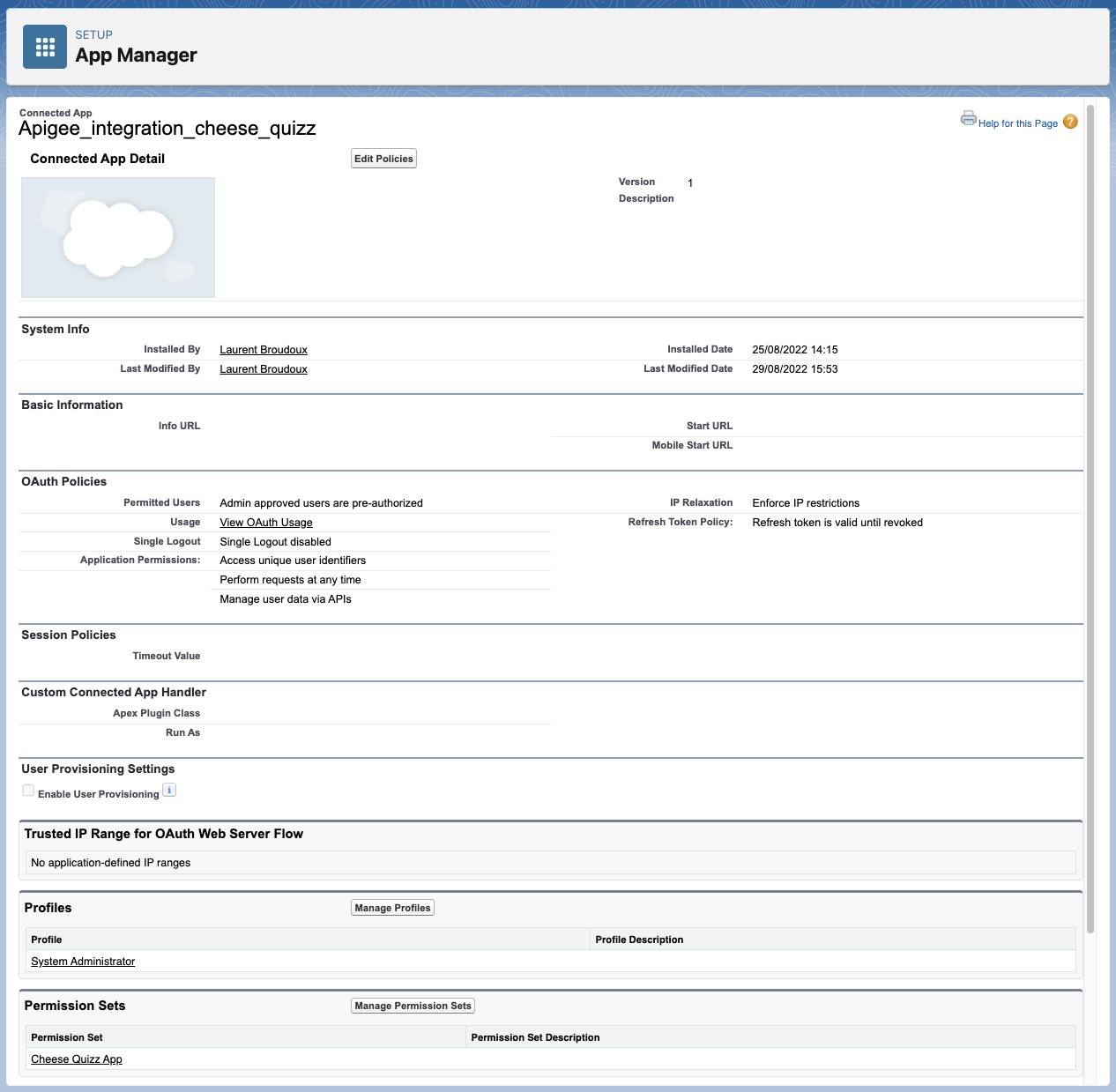Screen dimensions: 1116x1092
Task: Click the Version value 1
Action: pos(690,183)
